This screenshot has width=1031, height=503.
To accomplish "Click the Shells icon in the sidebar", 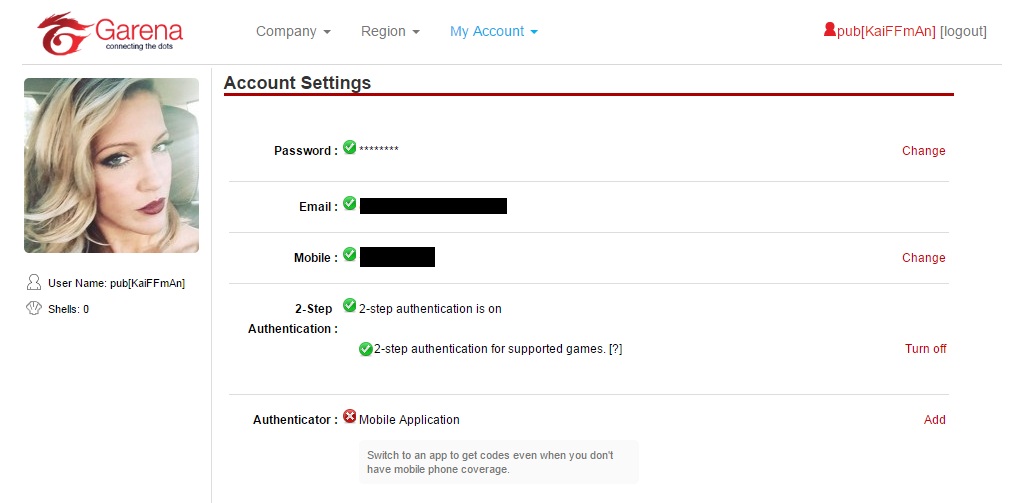I will pyautogui.click(x=34, y=308).
